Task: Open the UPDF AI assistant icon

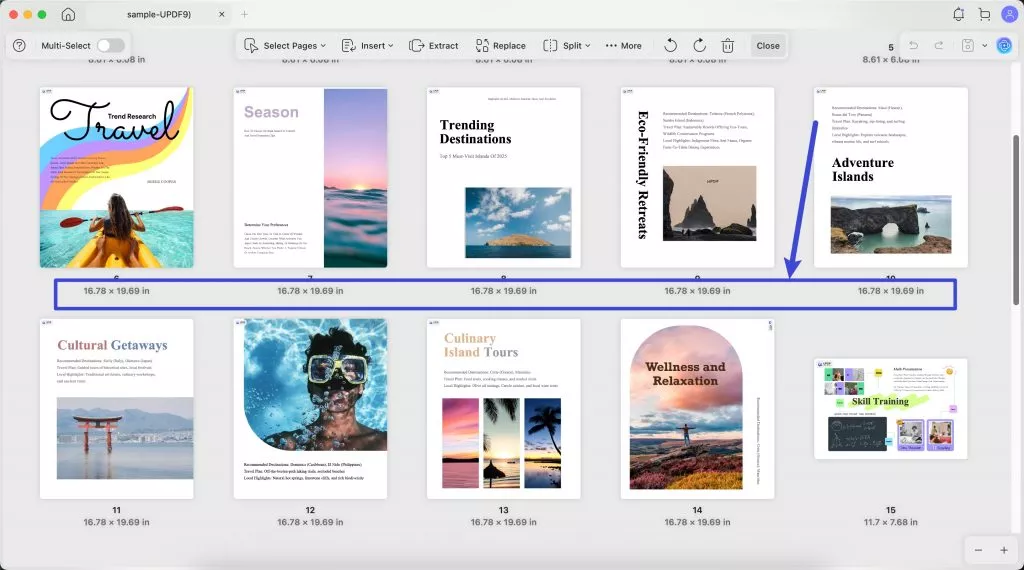Action: coord(1004,46)
